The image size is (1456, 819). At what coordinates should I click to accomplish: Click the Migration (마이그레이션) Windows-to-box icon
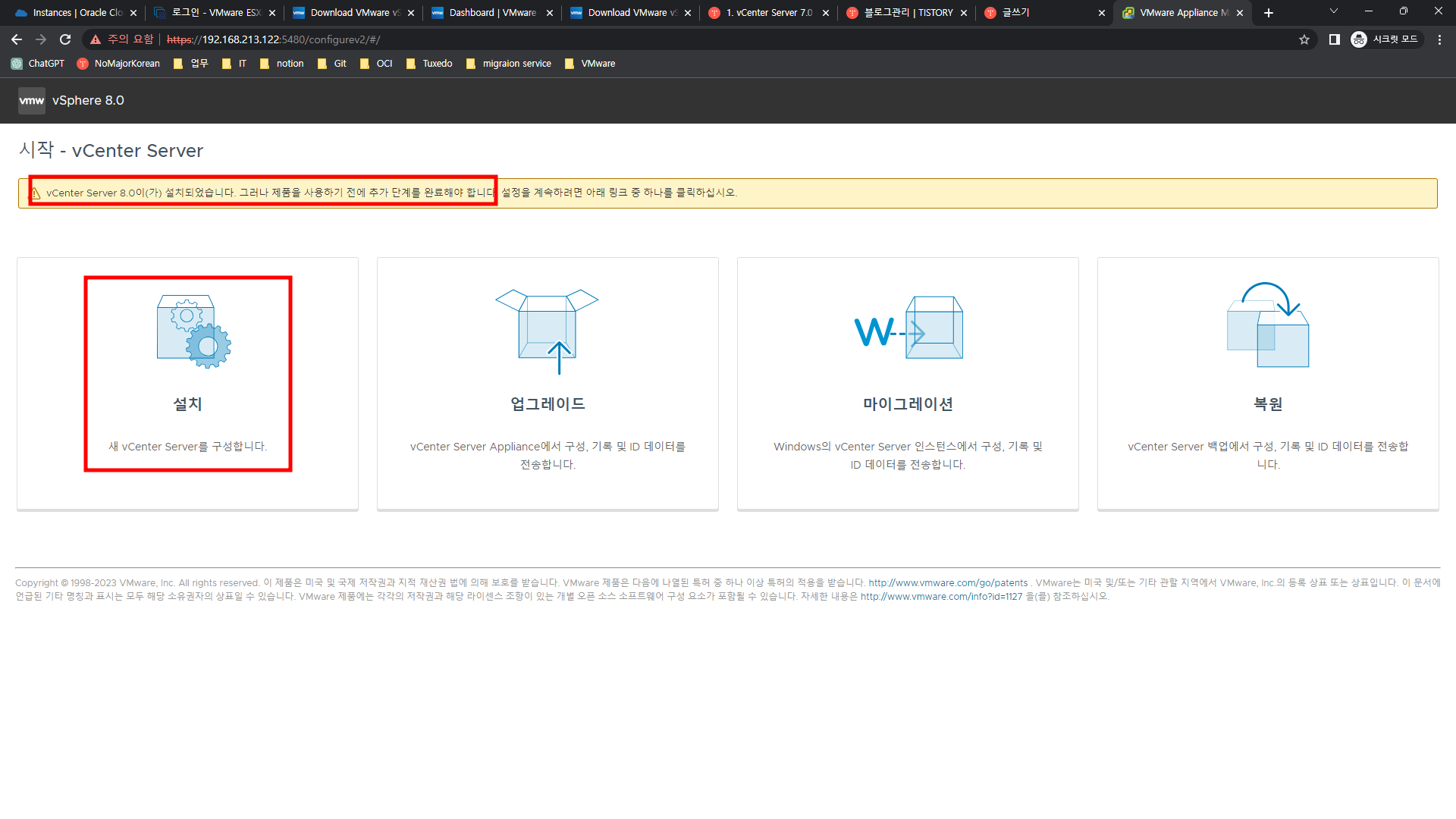tap(908, 328)
